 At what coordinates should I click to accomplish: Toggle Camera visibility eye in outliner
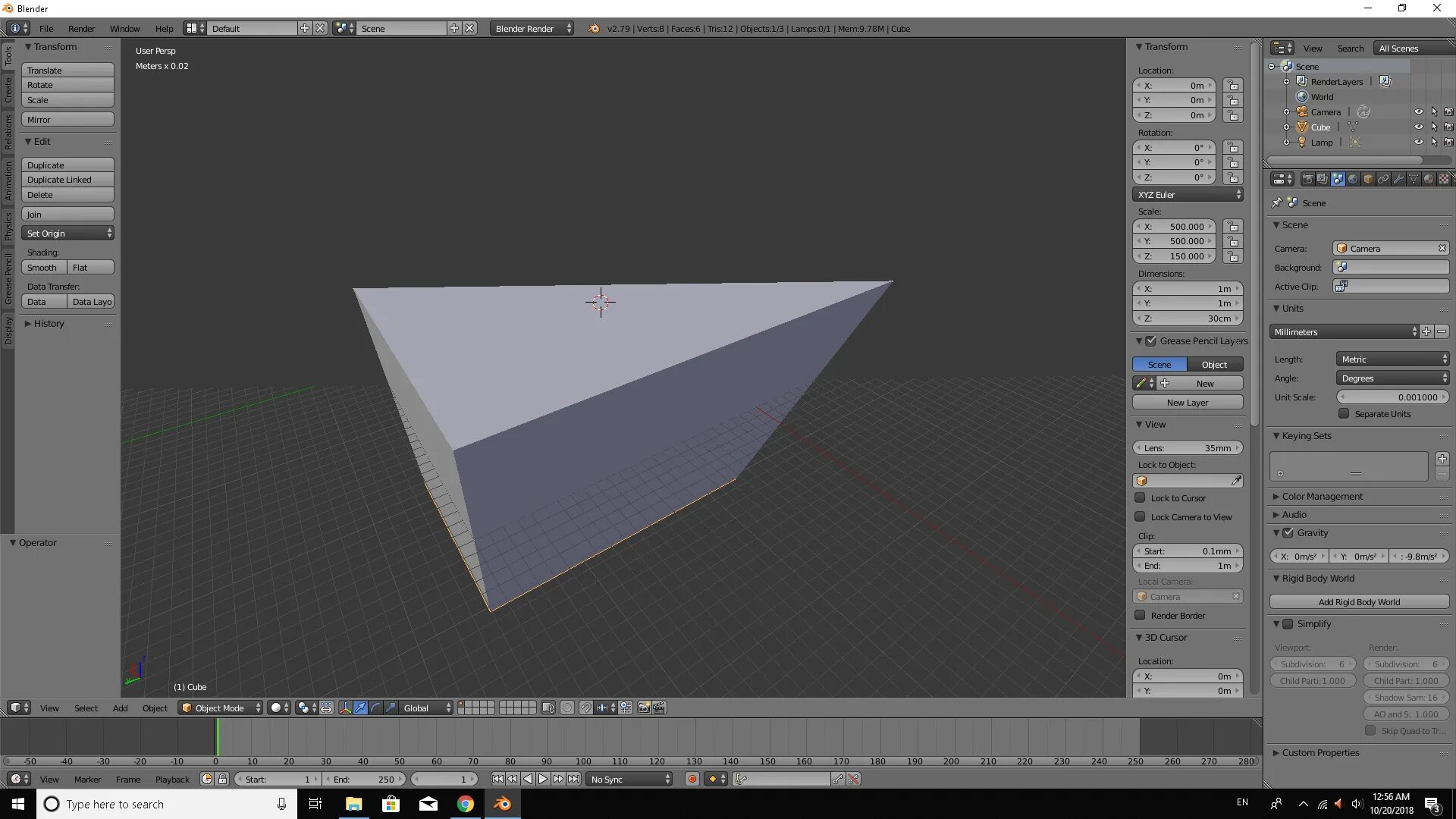(x=1418, y=112)
